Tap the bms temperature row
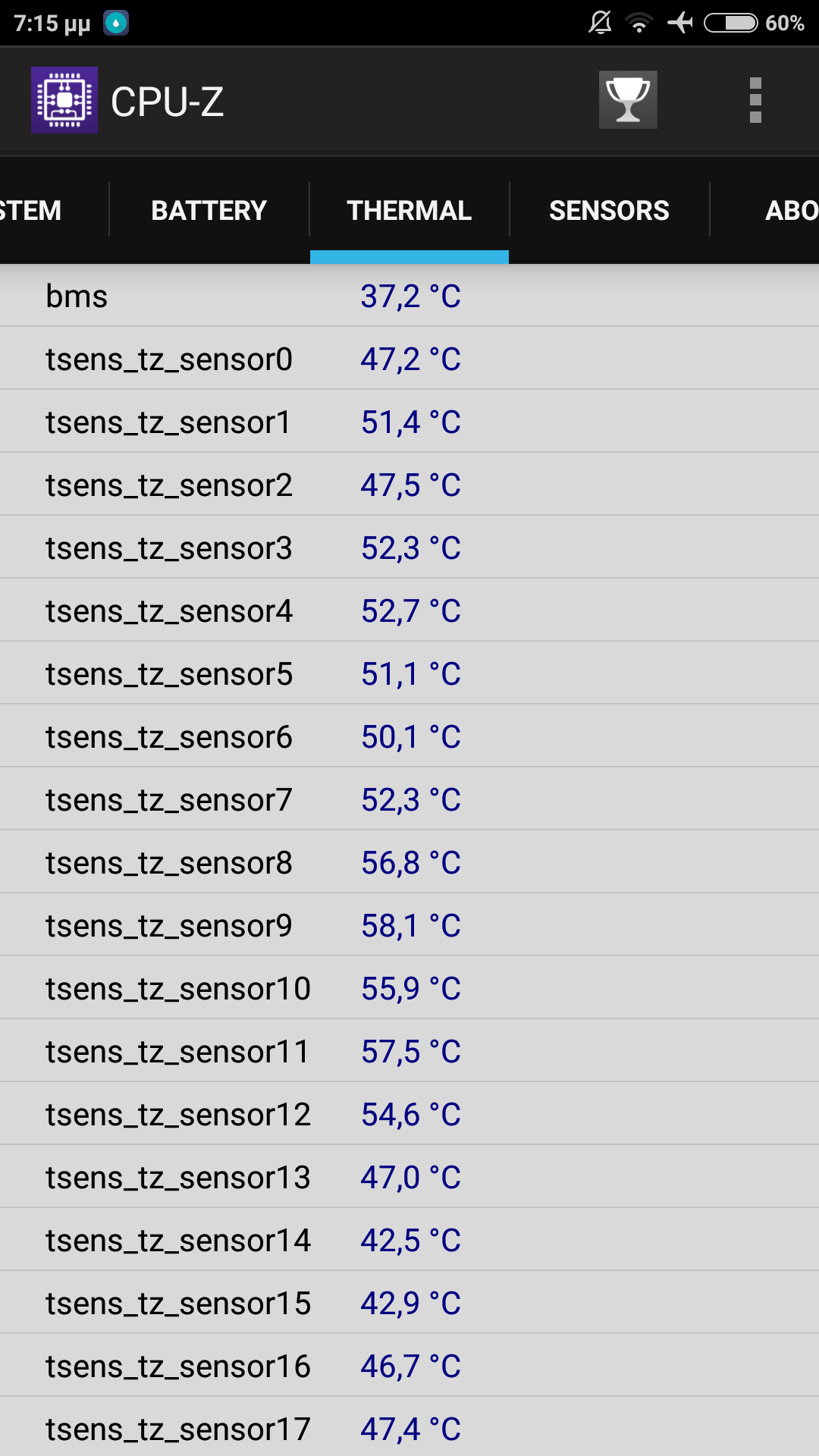 [x=409, y=297]
